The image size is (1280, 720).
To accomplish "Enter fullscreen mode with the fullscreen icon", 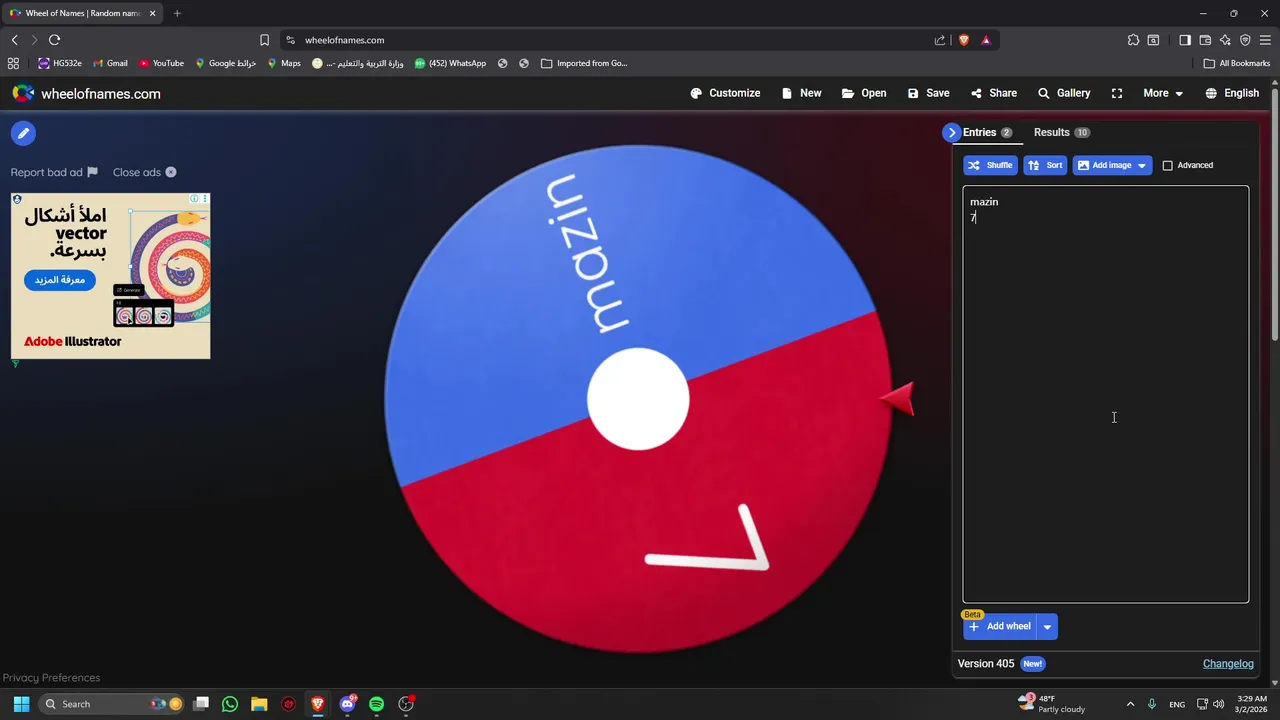I will [x=1117, y=93].
